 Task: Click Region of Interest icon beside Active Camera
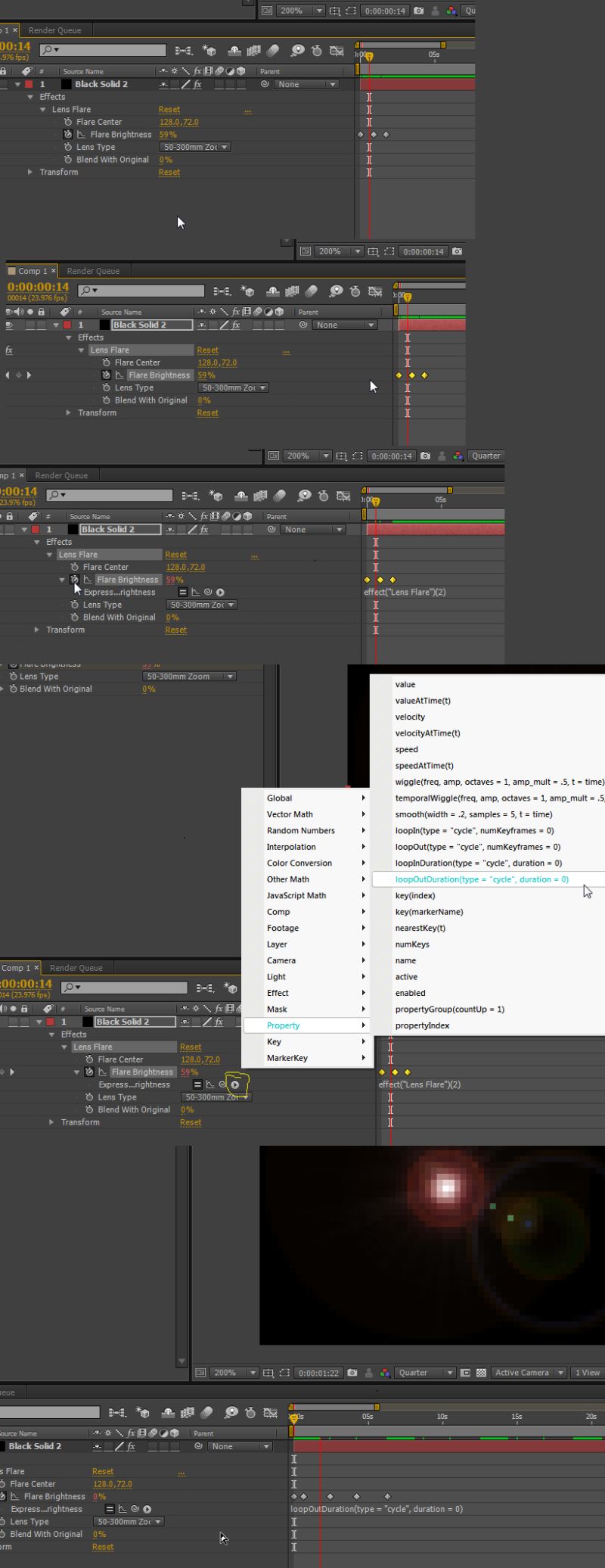tap(466, 1373)
